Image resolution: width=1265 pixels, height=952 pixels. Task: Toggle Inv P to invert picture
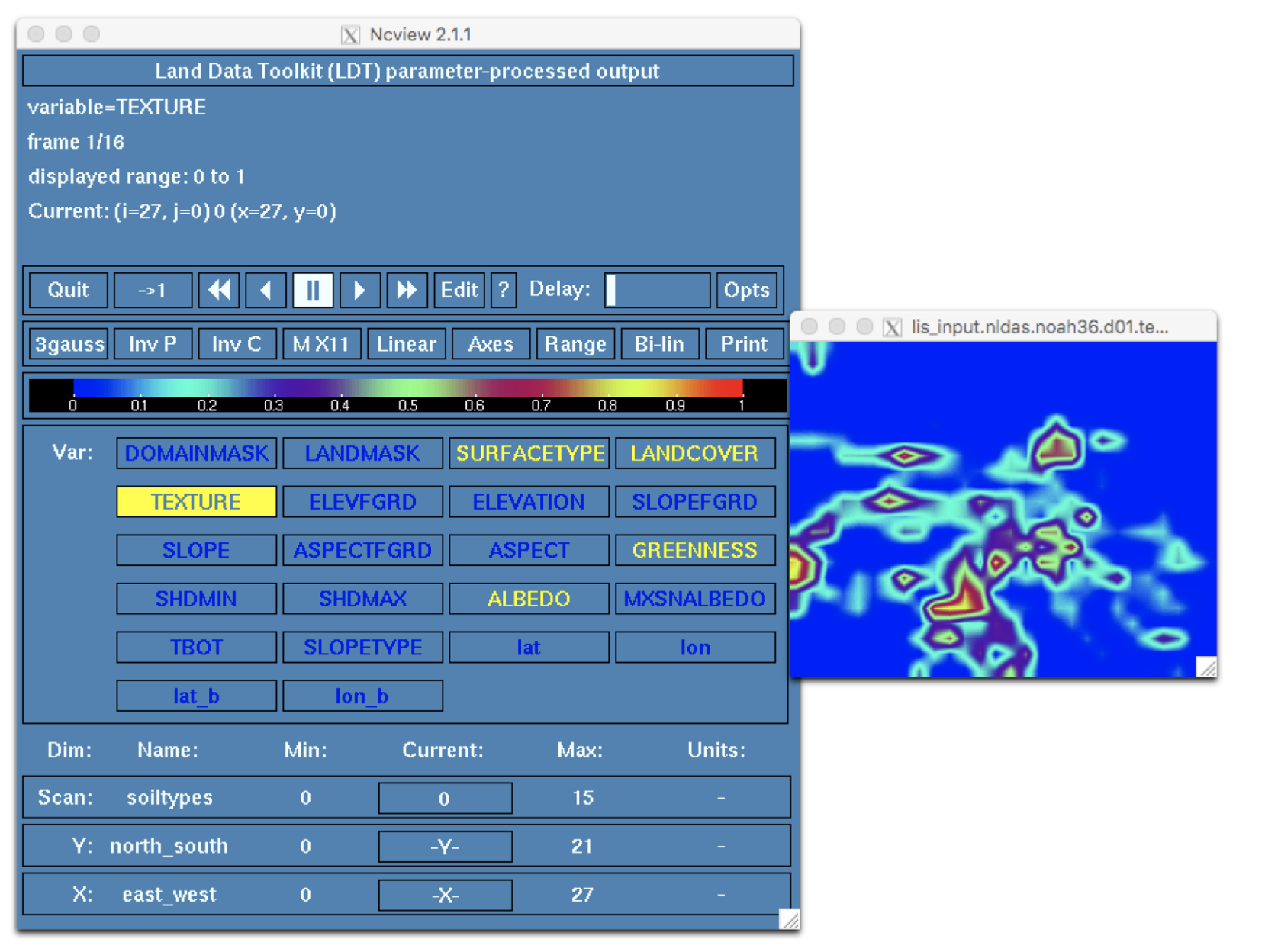[x=153, y=344]
